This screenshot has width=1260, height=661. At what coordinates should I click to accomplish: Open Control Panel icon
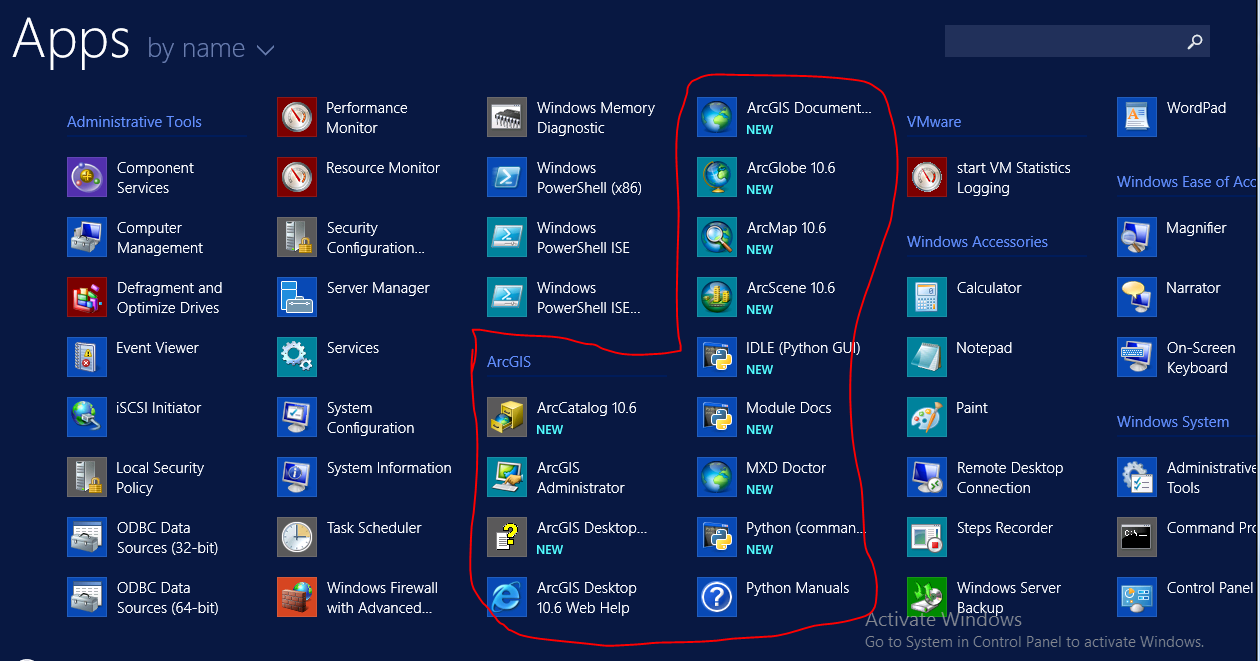1137,598
